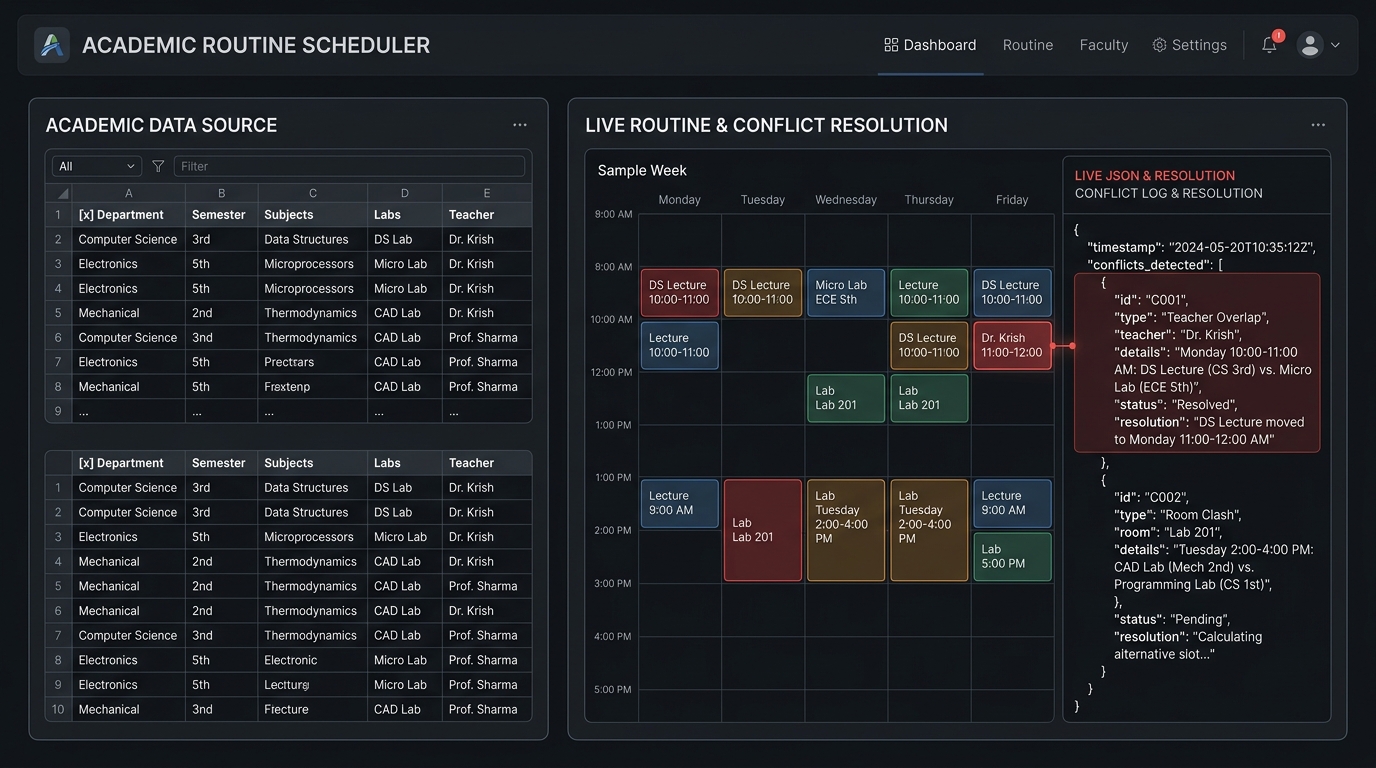Switch to the Dashboard tab
This screenshot has width=1376, height=768.
[930, 45]
